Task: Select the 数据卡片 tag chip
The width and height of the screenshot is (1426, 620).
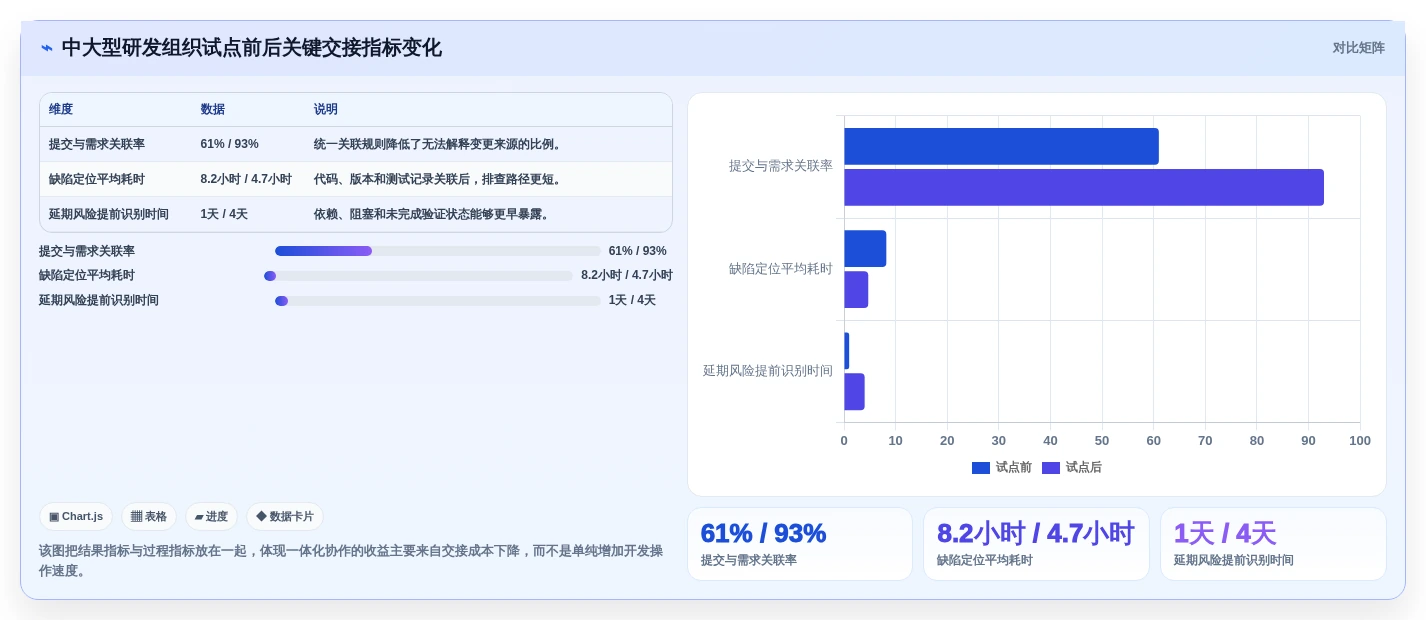Action: point(285,517)
